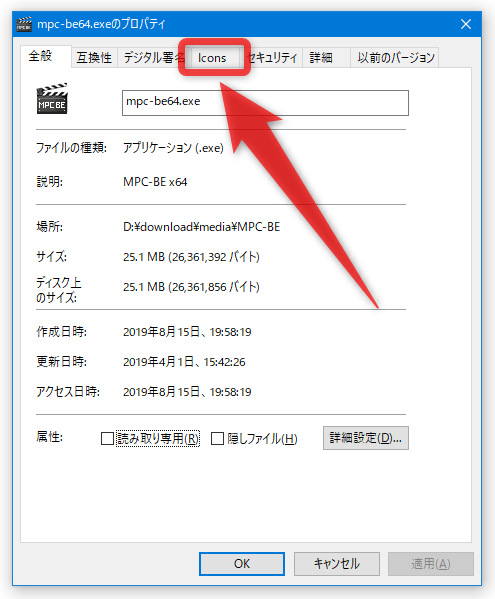Close the properties dialog with X
Viewport: 495px width, 599px height.
(x=466, y=24)
